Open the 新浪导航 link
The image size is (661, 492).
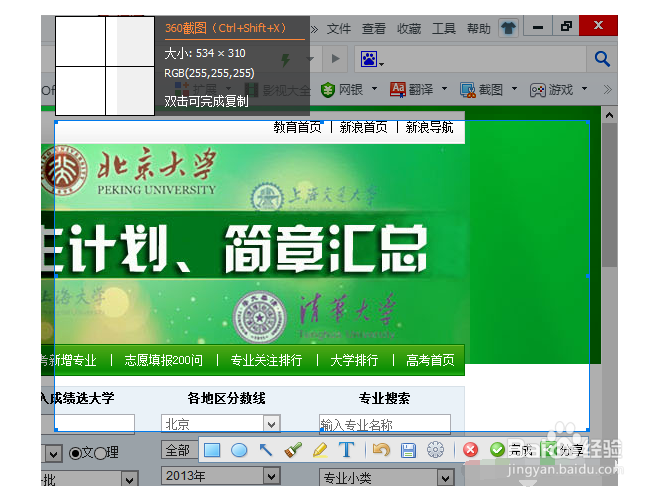(429, 127)
